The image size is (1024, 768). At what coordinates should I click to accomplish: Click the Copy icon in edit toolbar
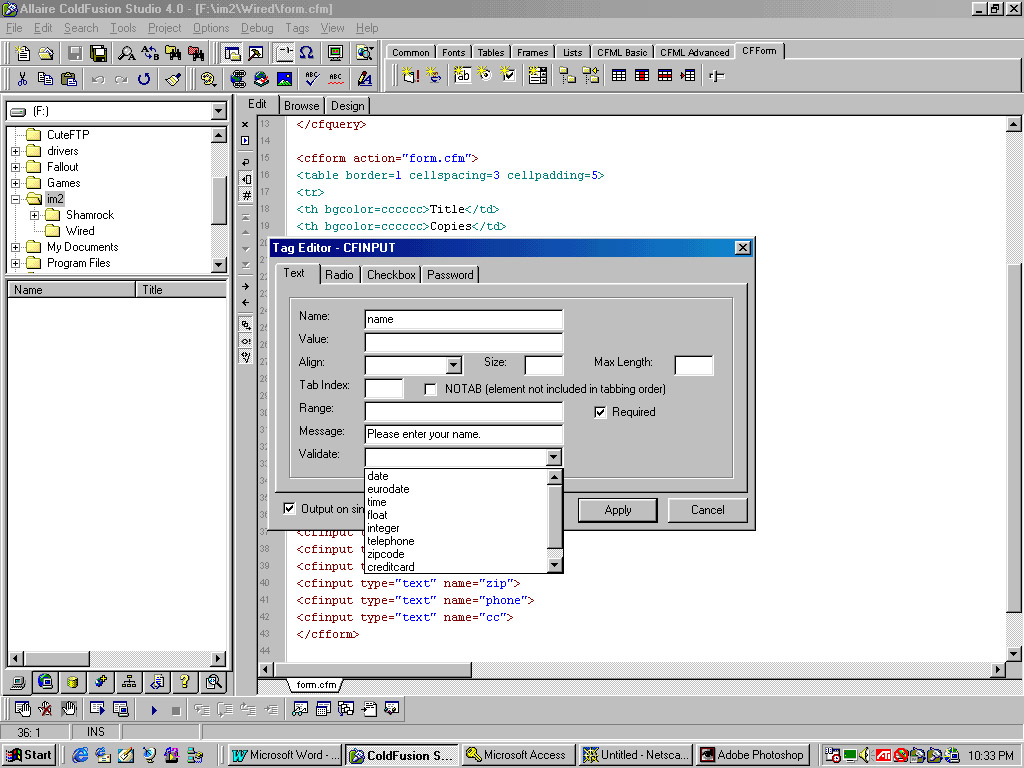(x=45, y=79)
